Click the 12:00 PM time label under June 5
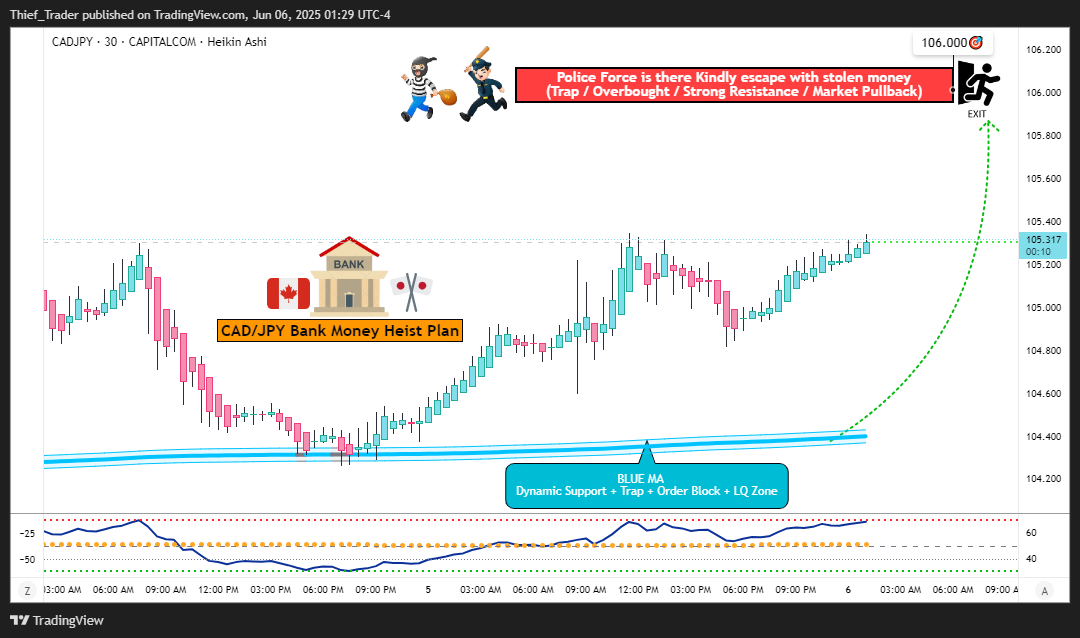Viewport: 1080px width, 638px height. point(638,590)
